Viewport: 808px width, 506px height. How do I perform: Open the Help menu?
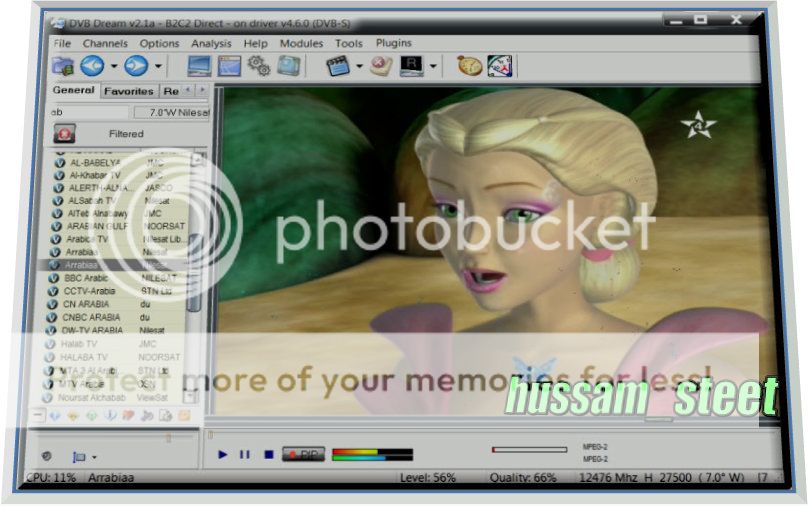point(256,43)
